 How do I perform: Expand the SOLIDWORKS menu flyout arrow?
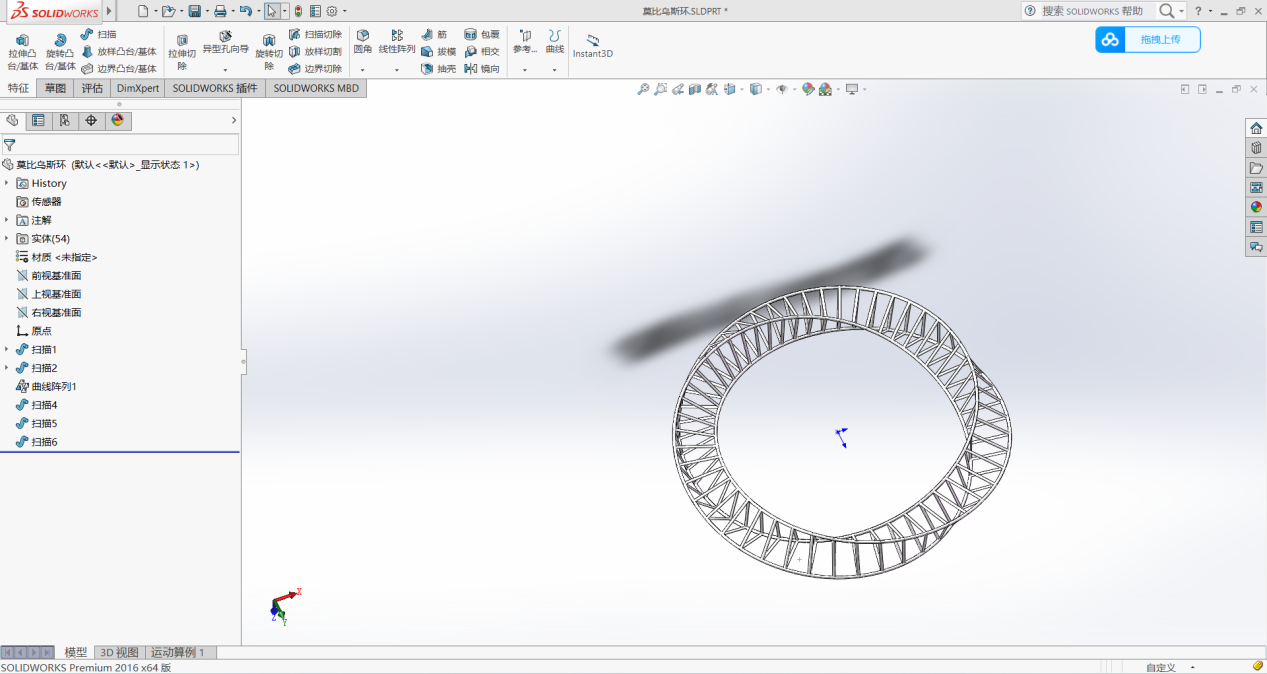point(109,11)
